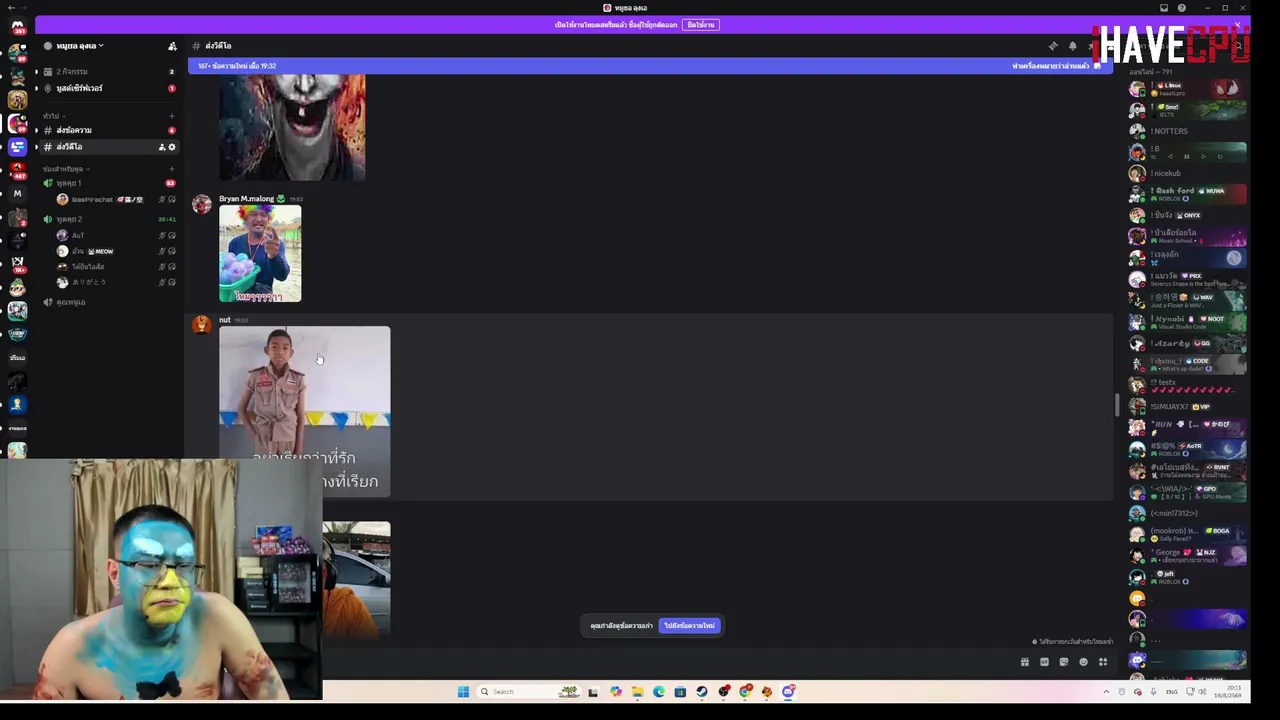Create invite for the ส่งวิดีโอ channel

[x=162, y=147]
